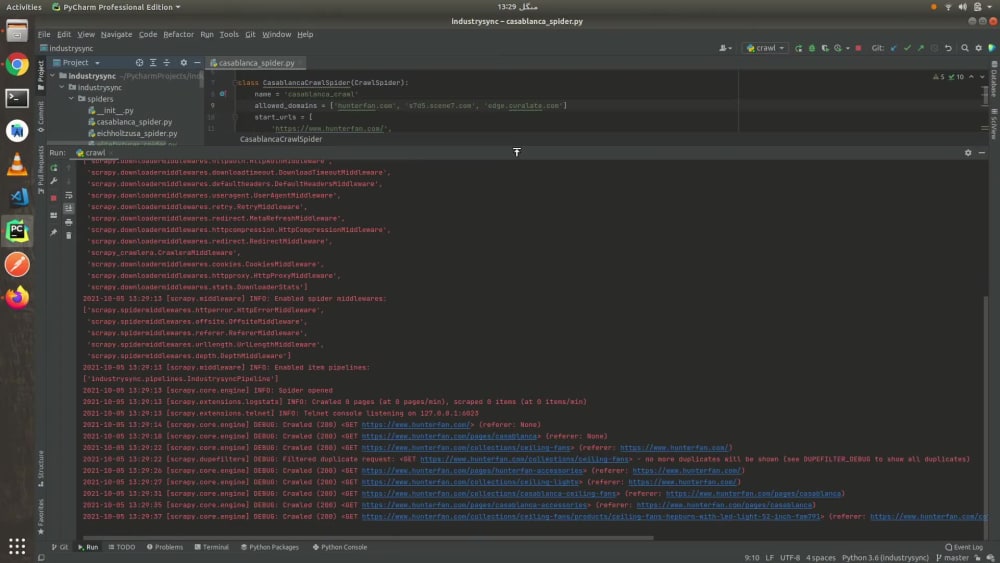Screen dimensions: 1000x563
Task: Open the Event Log button
Action: pos(964,547)
